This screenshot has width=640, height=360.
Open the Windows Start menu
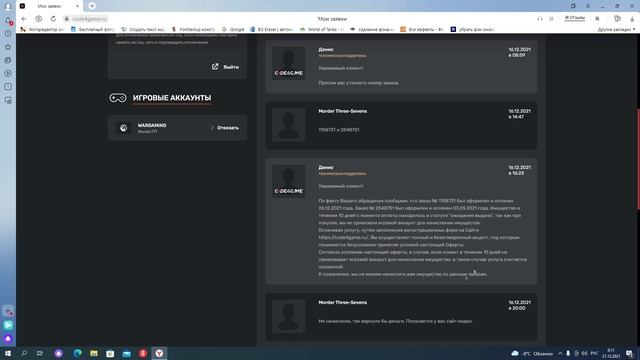[x=8, y=353]
